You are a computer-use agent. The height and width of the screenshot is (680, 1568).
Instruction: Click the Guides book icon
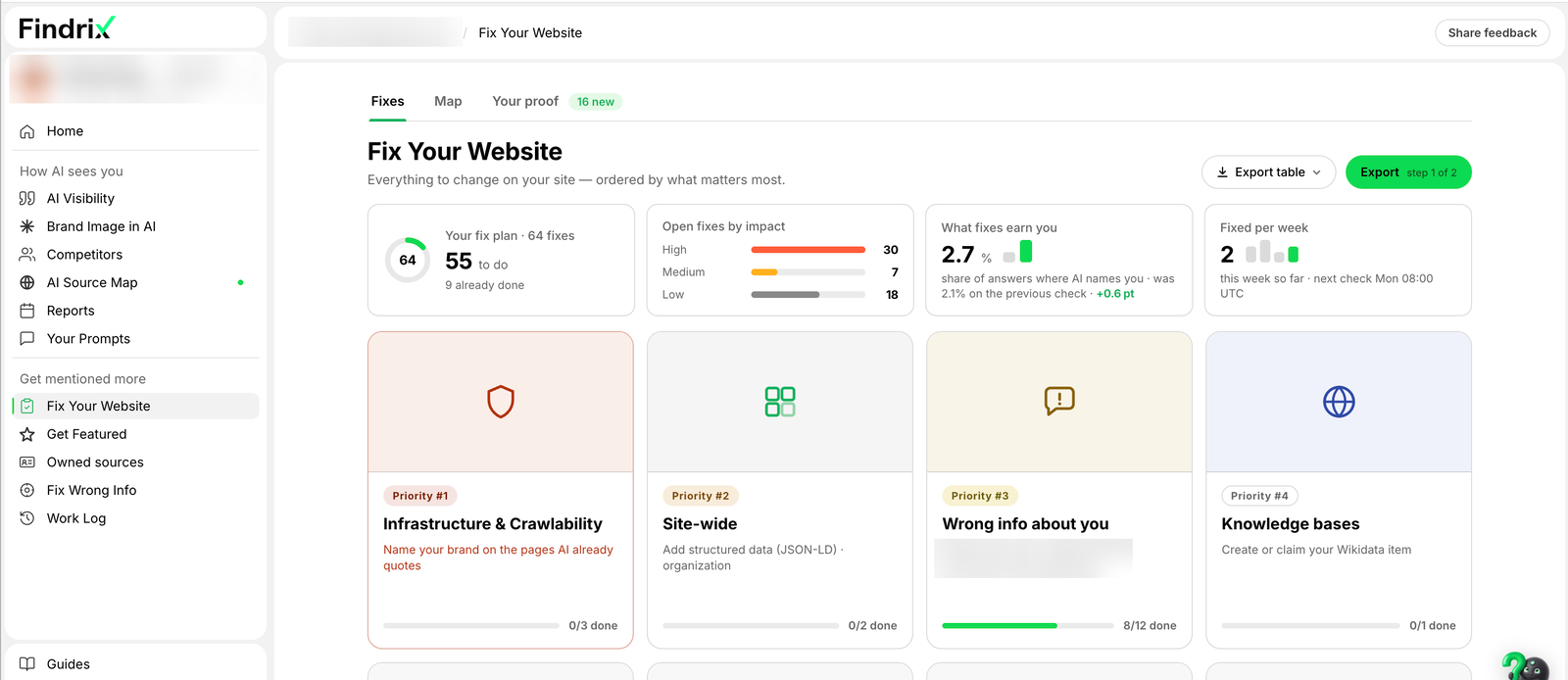(27, 663)
